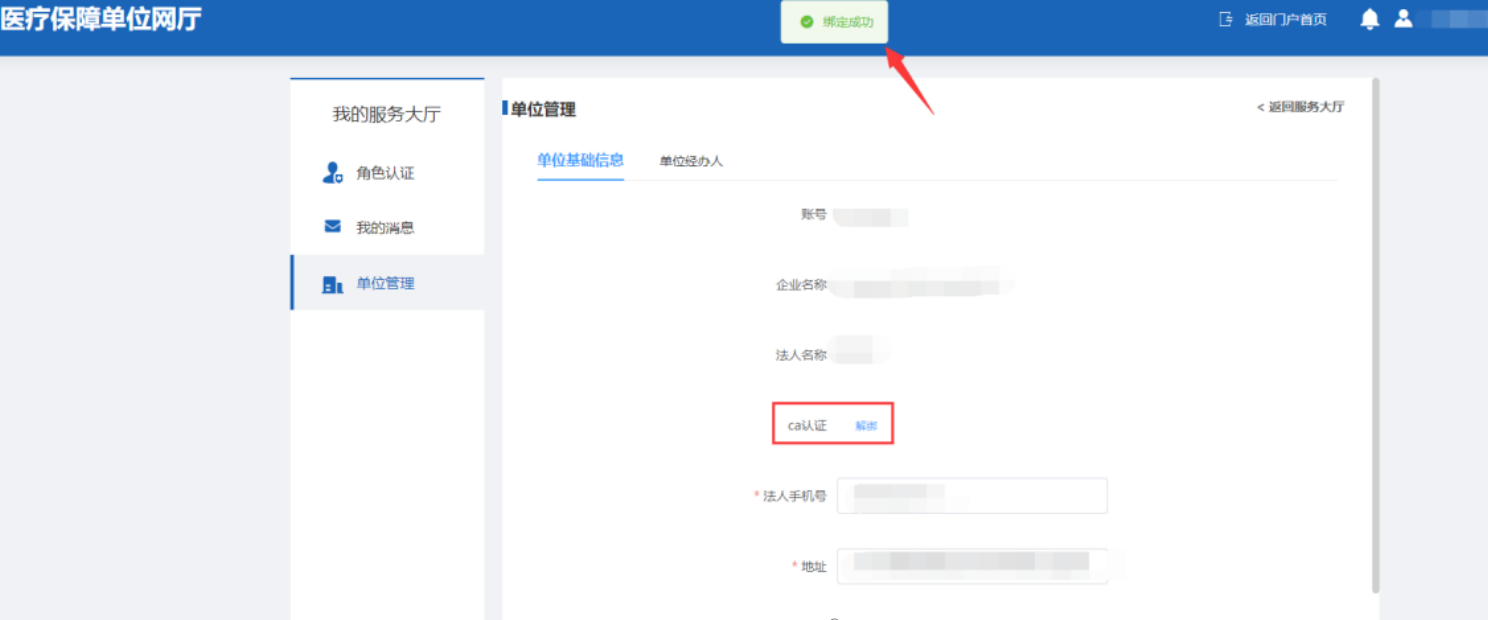Viewport: 1488px width, 620px height.
Task: Open 我的消息 label in the sidebar
Action: (x=385, y=228)
